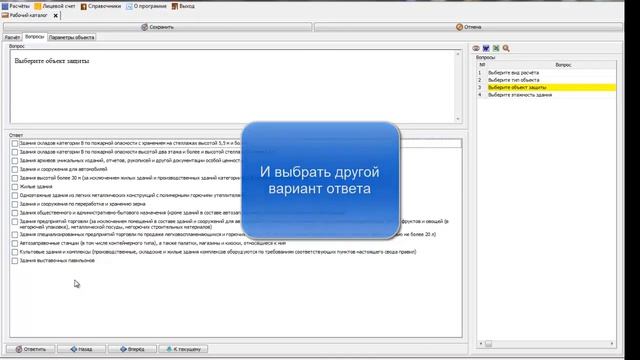Click in the Вопрос question text area
Viewport: 640px width, 360px height.
[233, 87]
